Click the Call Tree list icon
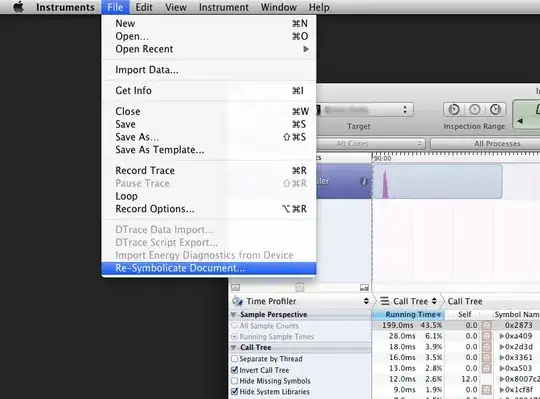Screen dimensions: 540x399 coord(385,301)
